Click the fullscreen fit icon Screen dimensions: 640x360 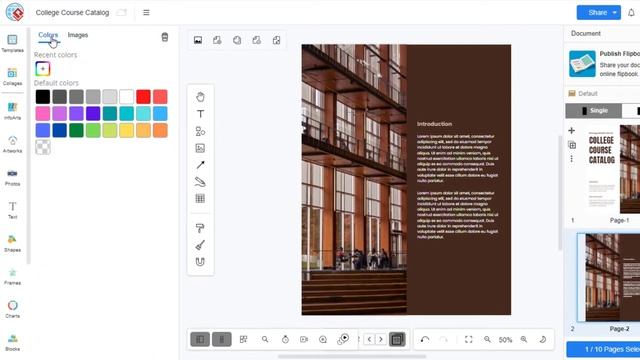point(469,339)
